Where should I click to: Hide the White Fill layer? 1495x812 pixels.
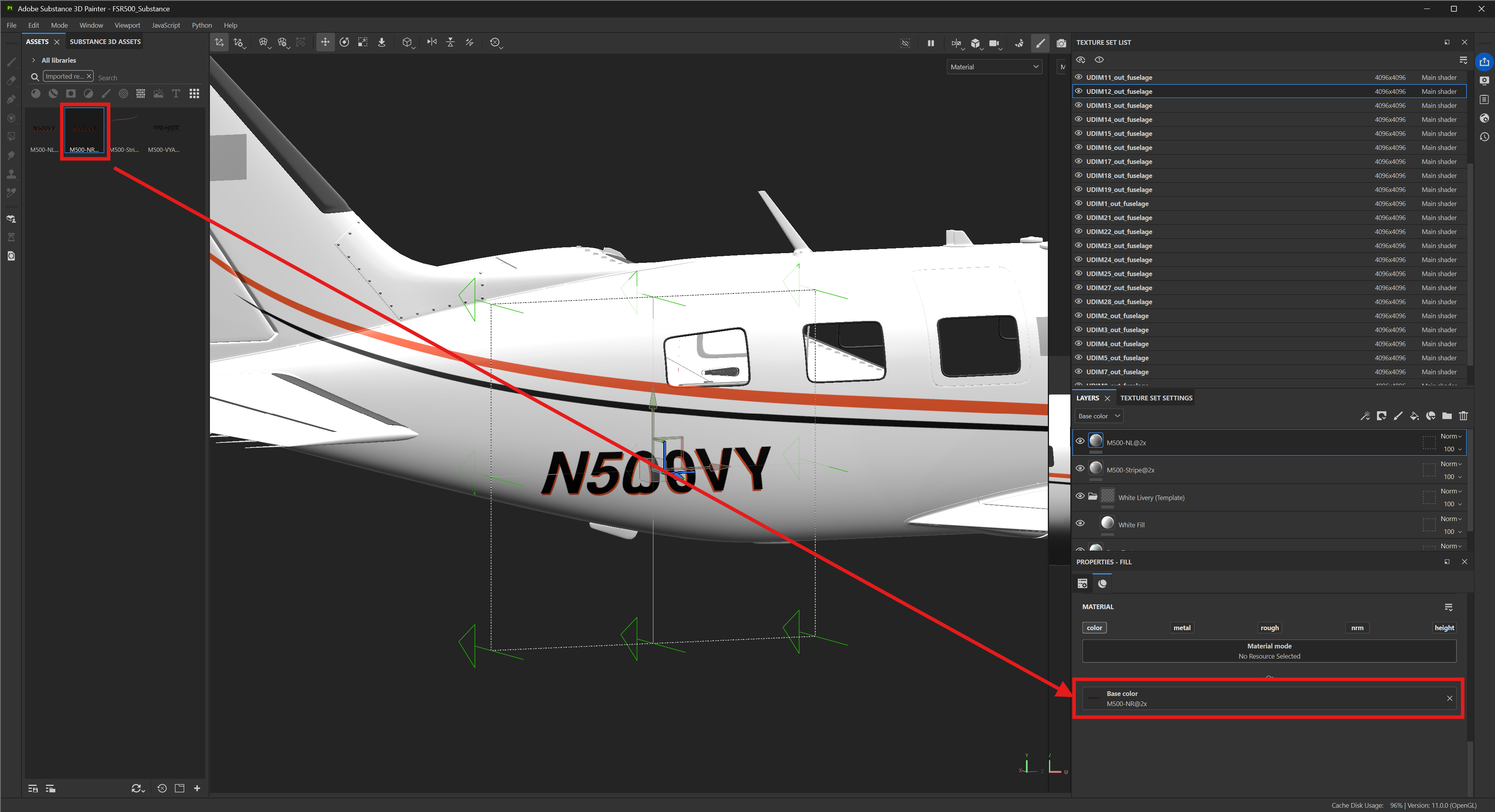pyautogui.click(x=1080, y=523)
